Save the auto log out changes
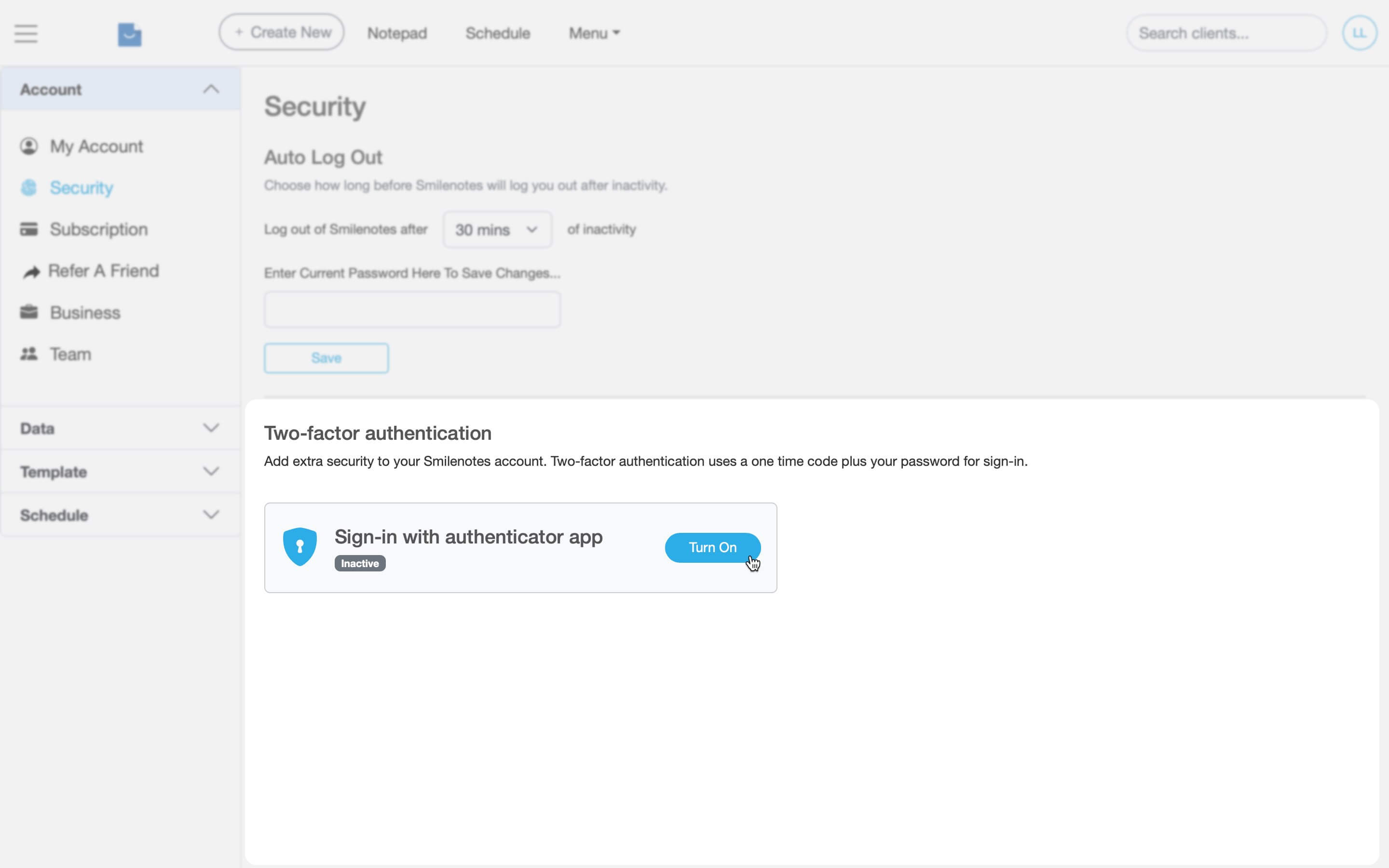 tap(326, 358)
